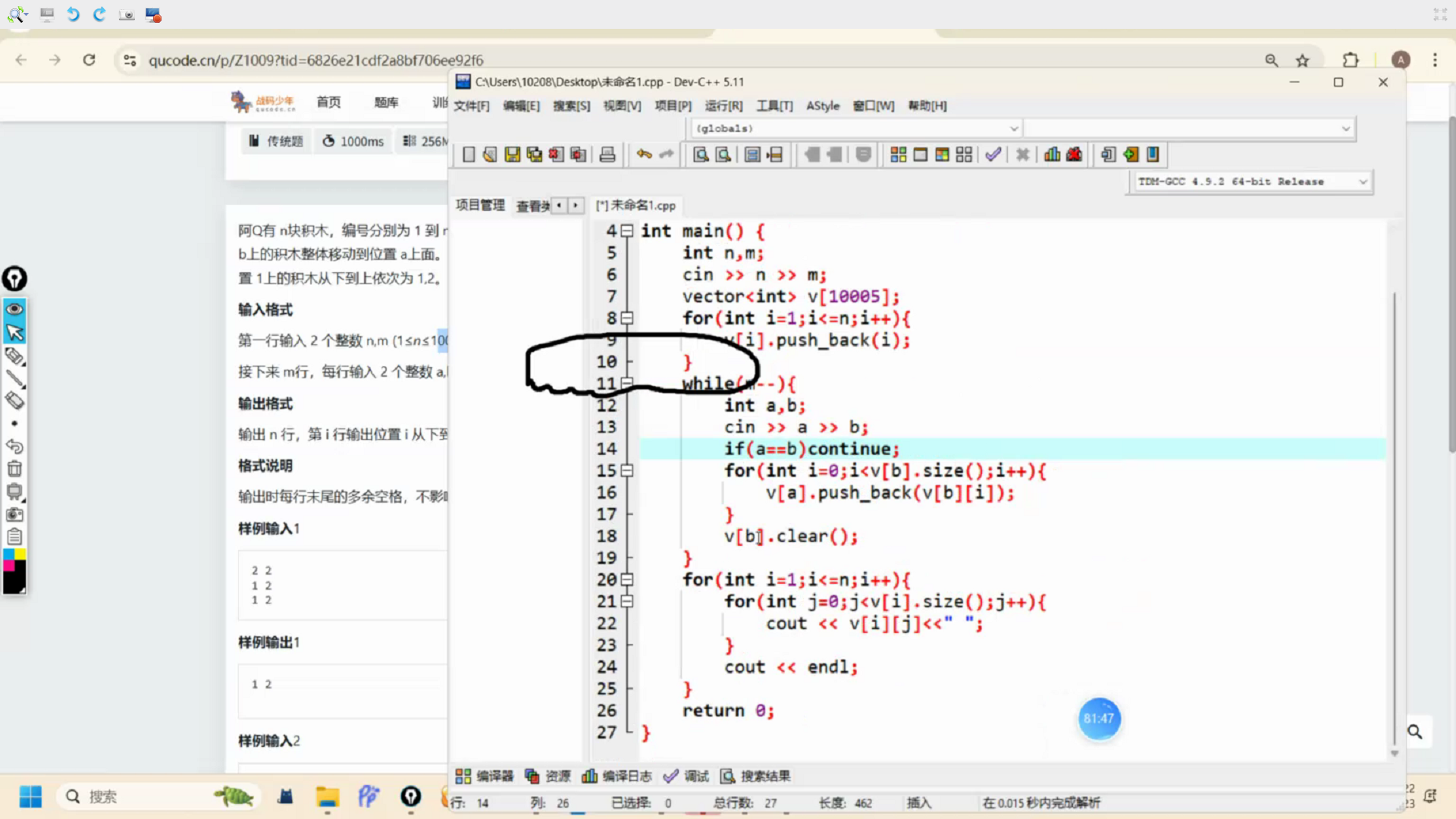Click the blue 81:47 timer bubble

pos(1099,719)
